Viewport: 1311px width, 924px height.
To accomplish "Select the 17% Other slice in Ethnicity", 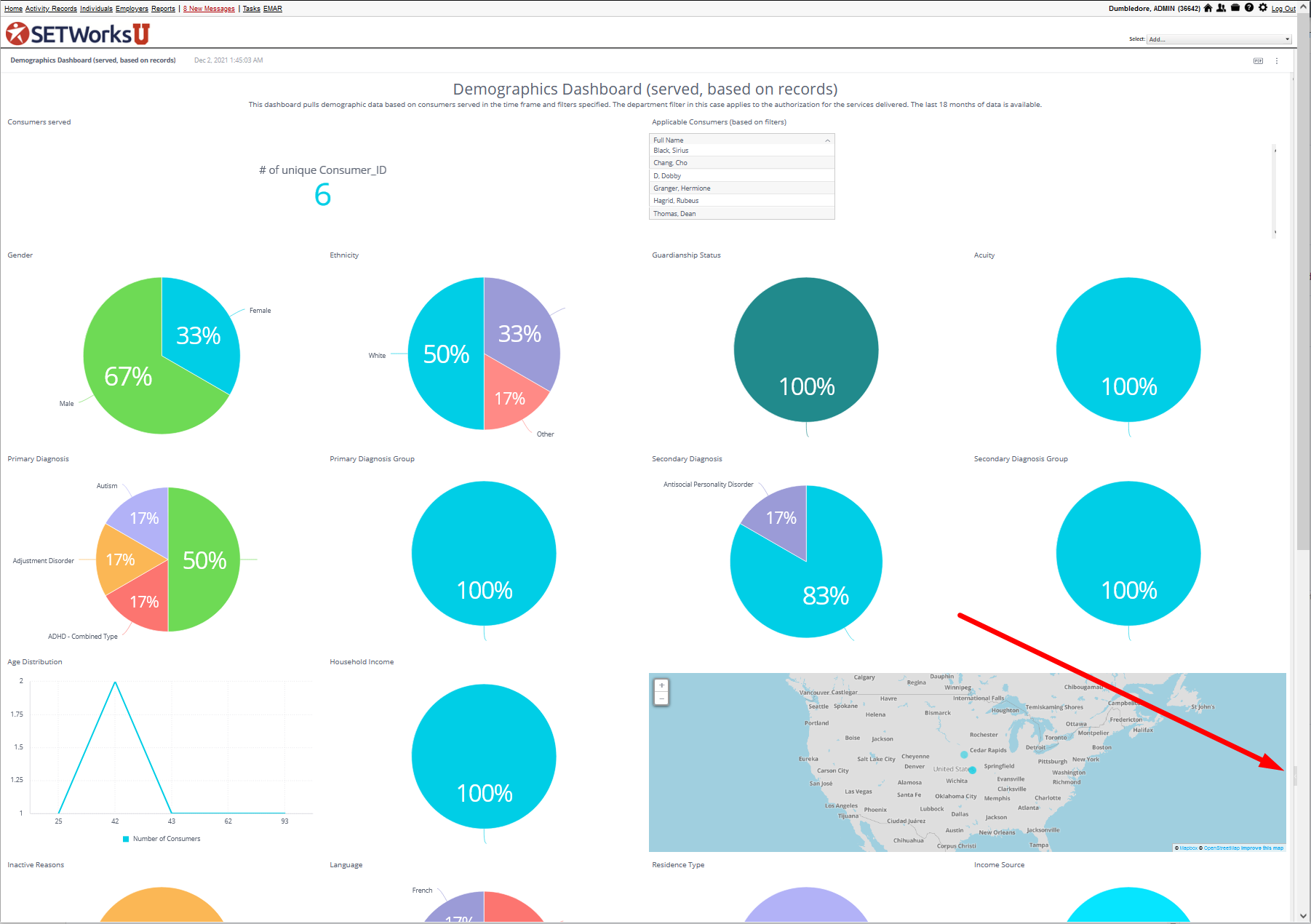I will pos(510,399).
